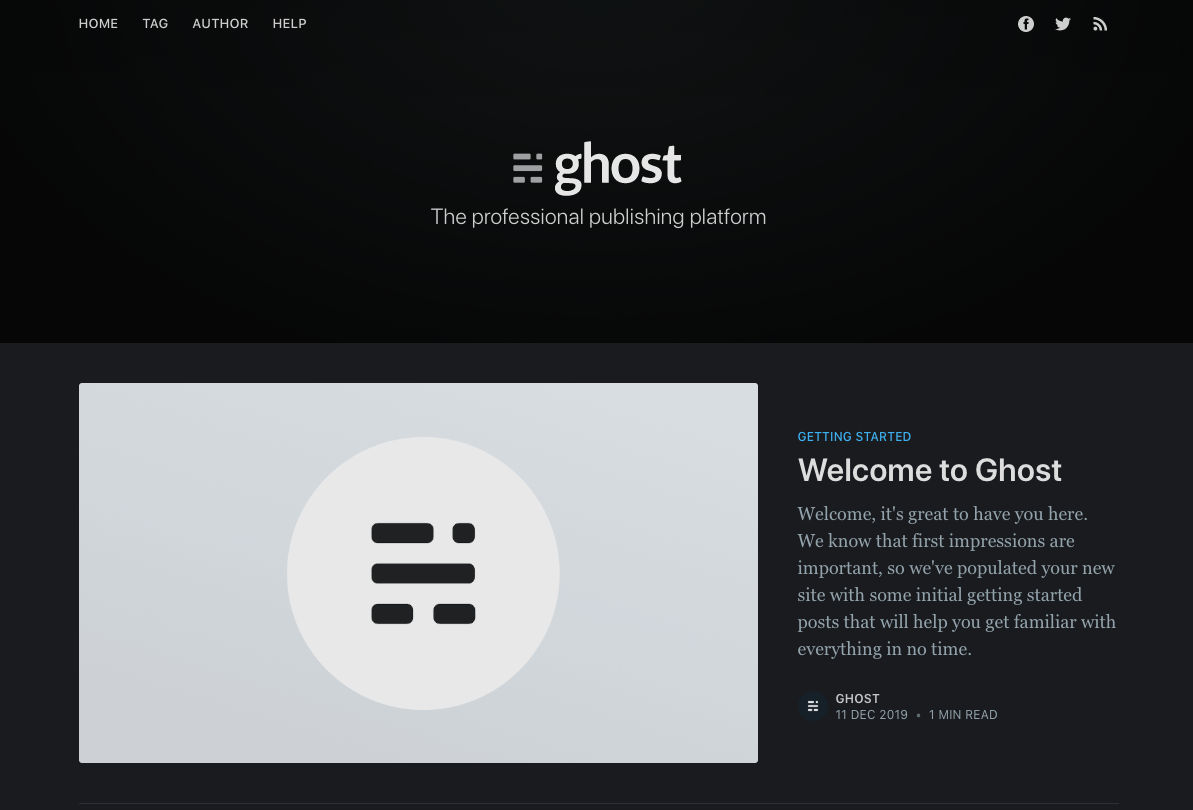This screenshot has width=1193, height=810.
Task: Click the GHOST author name link
Action: [x=857, y=698]
